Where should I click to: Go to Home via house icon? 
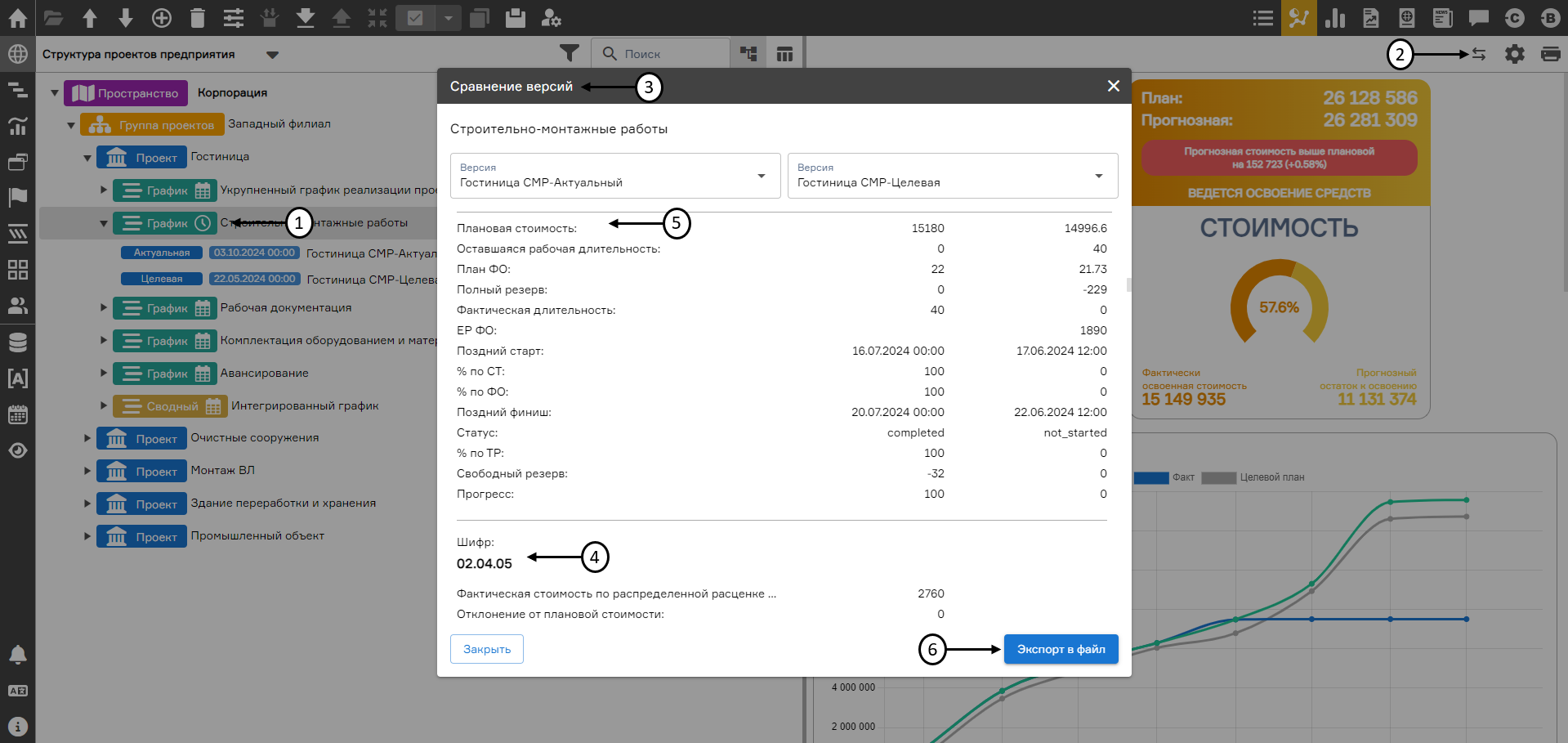point(17,17)
